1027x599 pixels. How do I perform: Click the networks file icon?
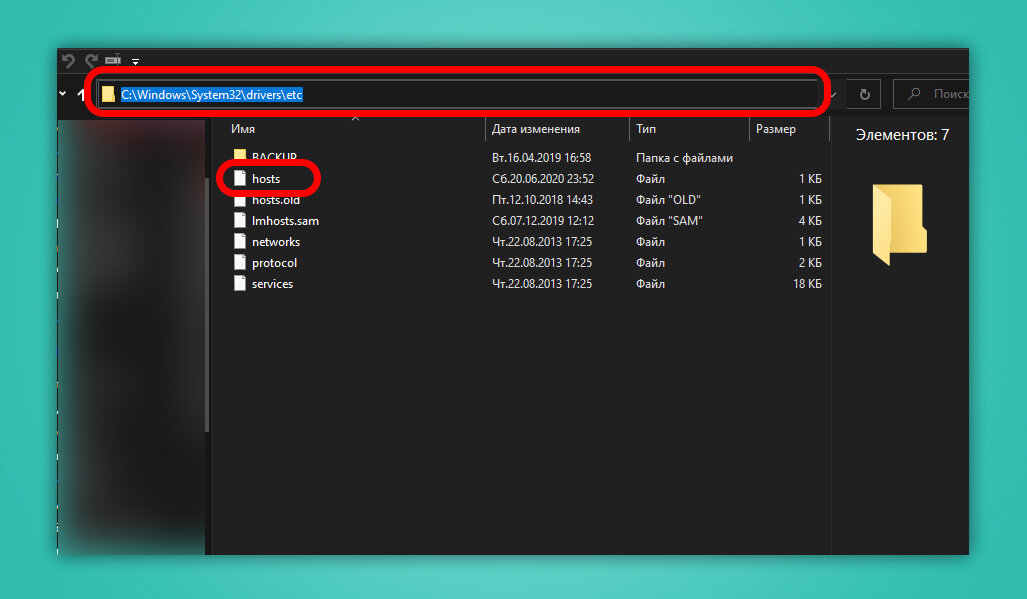tap(240, 242)
